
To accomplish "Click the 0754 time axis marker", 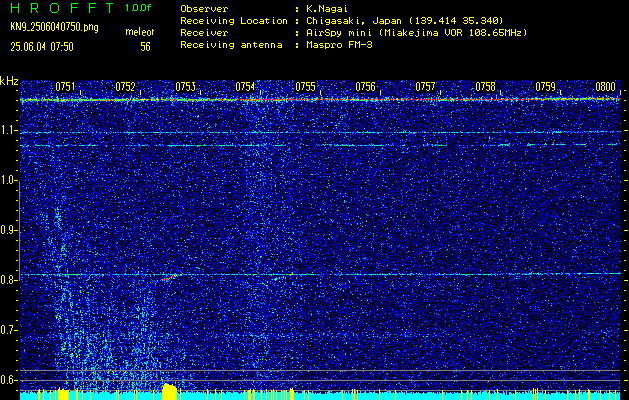I will (245, 87).
